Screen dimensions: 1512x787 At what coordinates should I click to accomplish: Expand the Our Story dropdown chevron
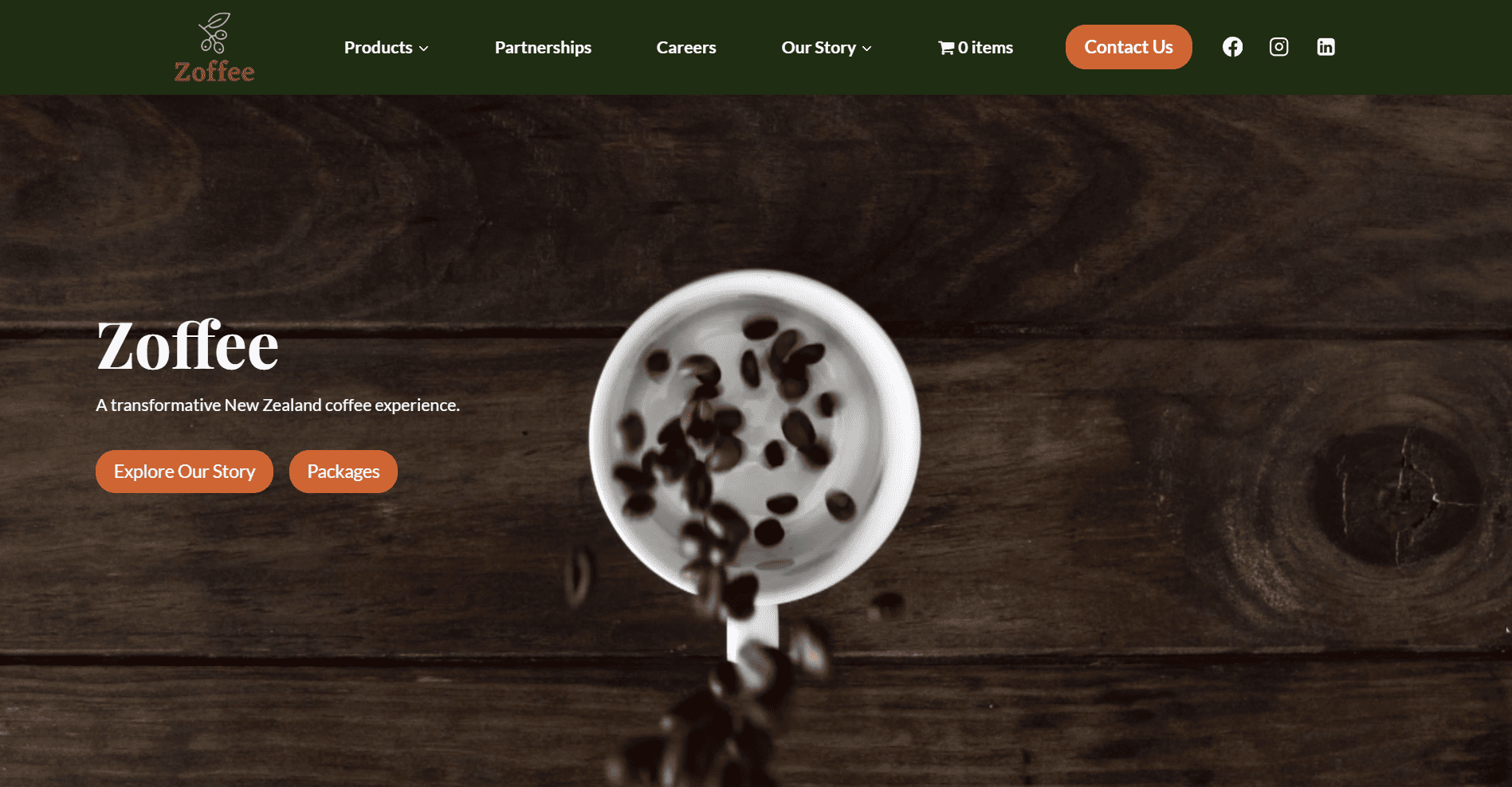coord(867,49)
